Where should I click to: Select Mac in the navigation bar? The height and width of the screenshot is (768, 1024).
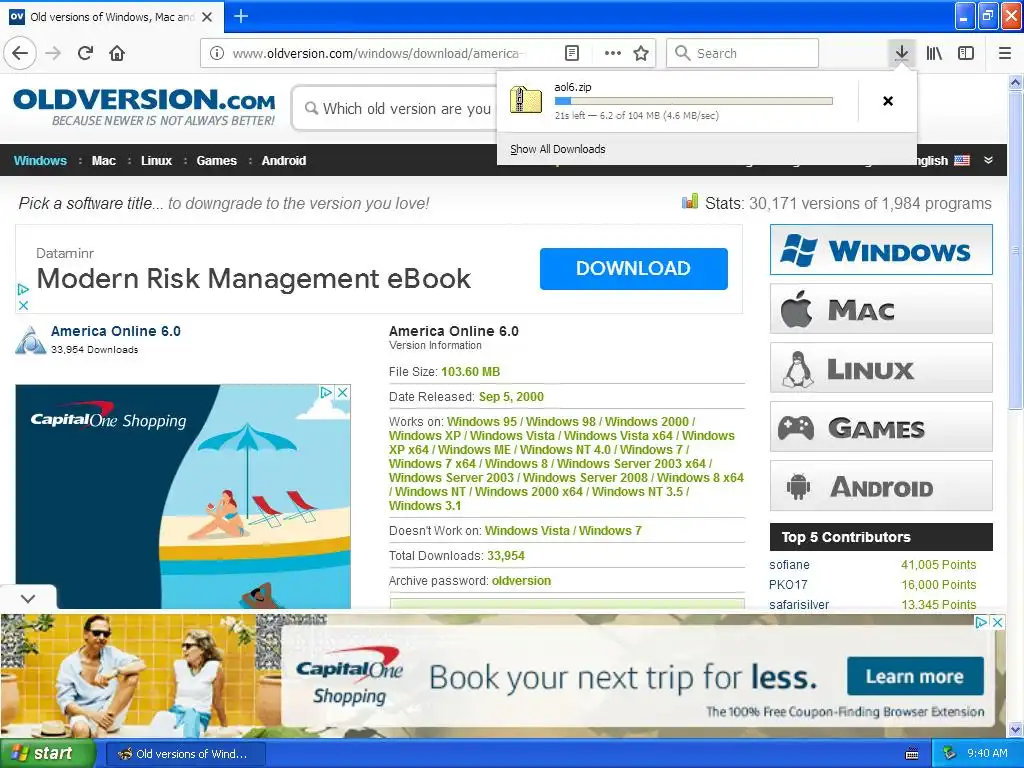point(103,161)
